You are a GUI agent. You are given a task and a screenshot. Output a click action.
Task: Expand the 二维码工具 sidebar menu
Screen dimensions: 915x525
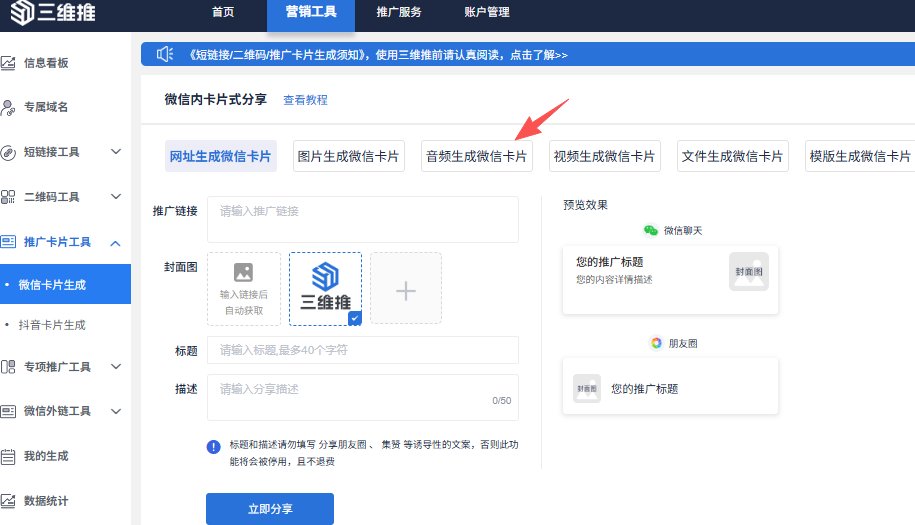point(115,197)
